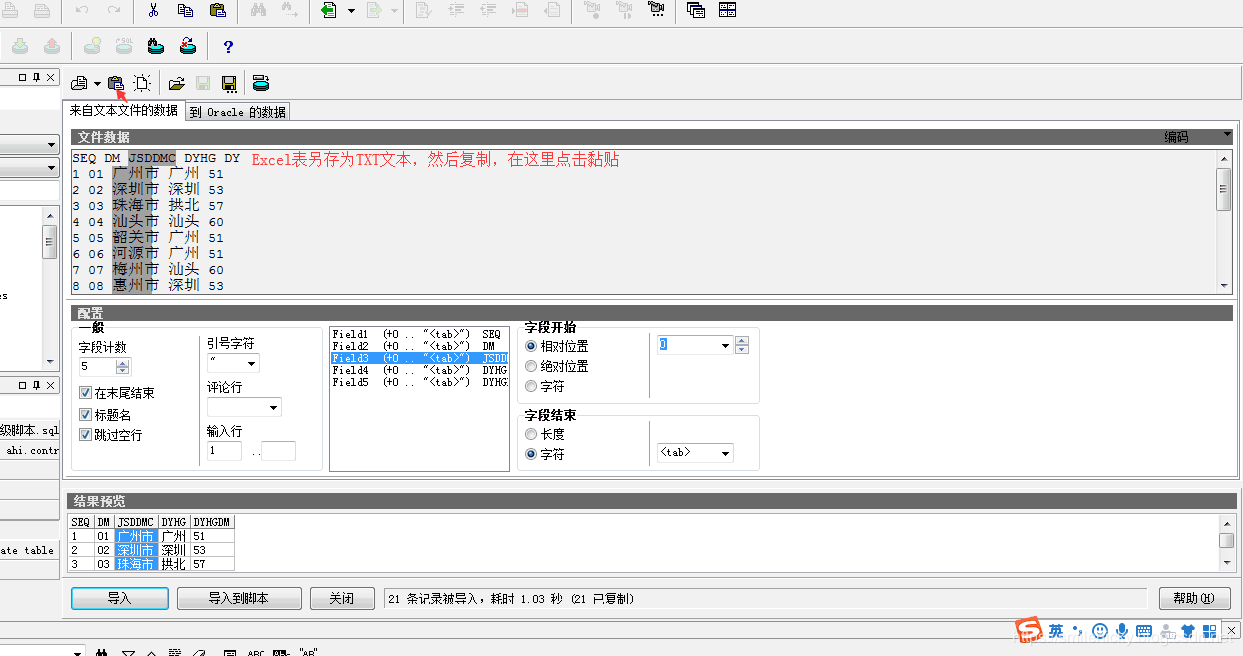Viewport: 1243px width, 656px height.
Task: Click the scissors cut icon
Action: pyautogui.click(x=153, y=11)
